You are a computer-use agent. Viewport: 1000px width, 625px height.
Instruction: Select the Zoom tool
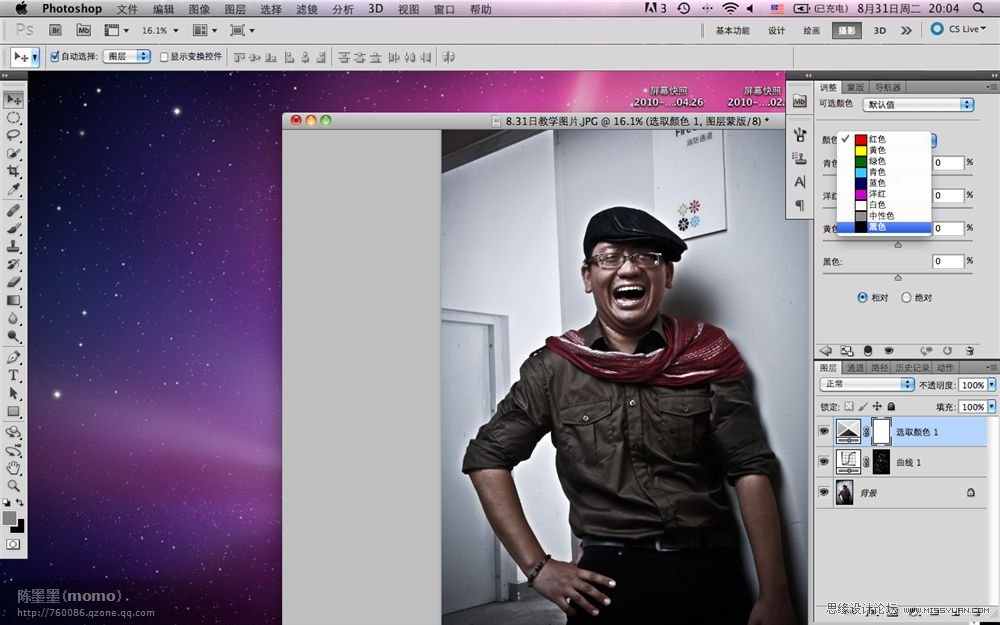point(13,486)
